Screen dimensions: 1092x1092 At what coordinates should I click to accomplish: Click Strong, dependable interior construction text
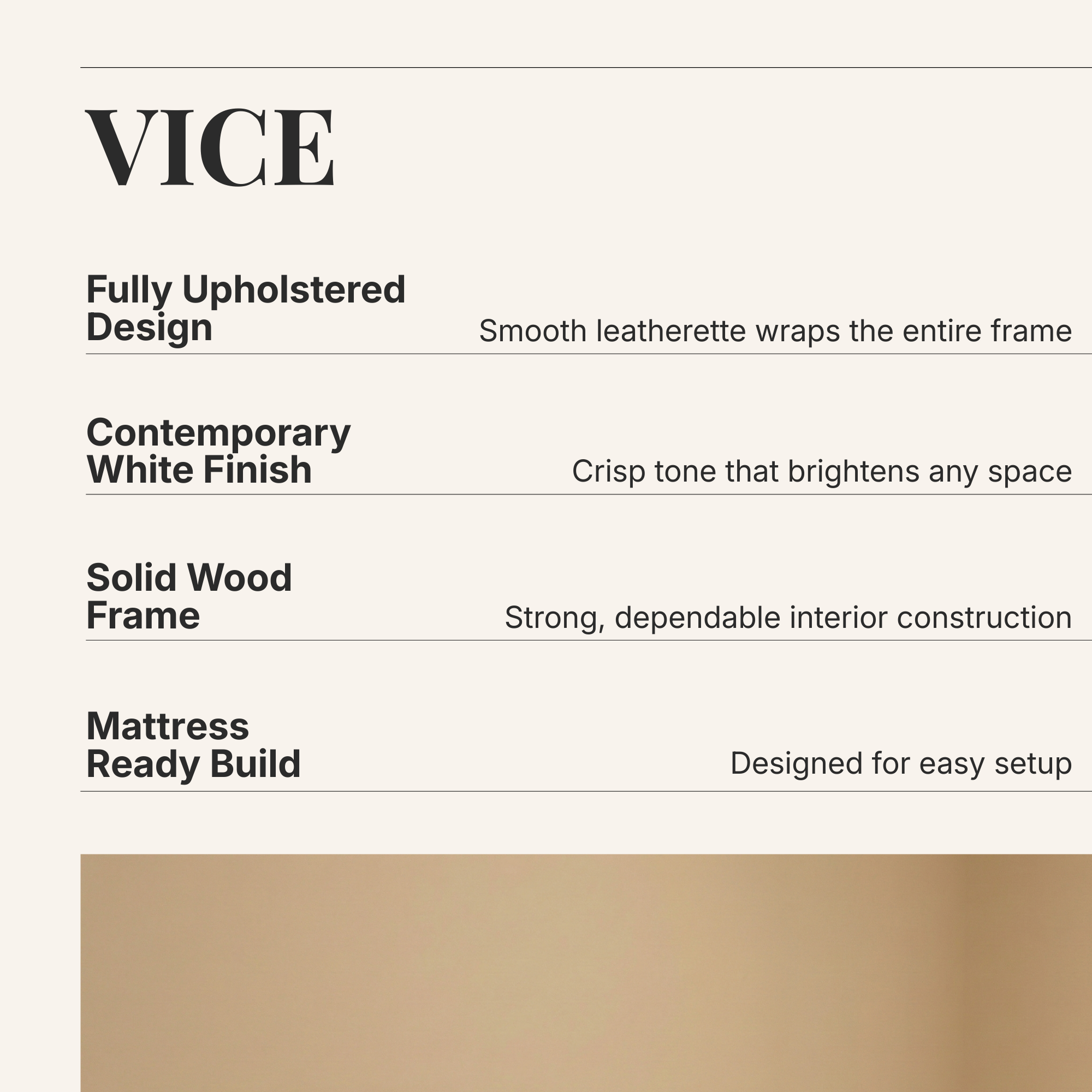point(788,617)
